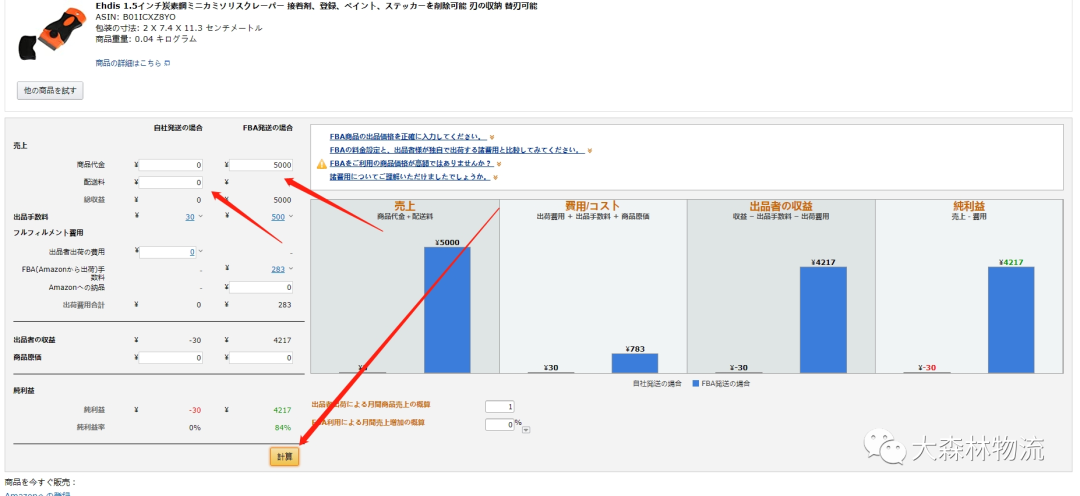Open the dropdown beside monthly sales increase percent
The image size is (1080, 496).
click(x=526, y=430)
